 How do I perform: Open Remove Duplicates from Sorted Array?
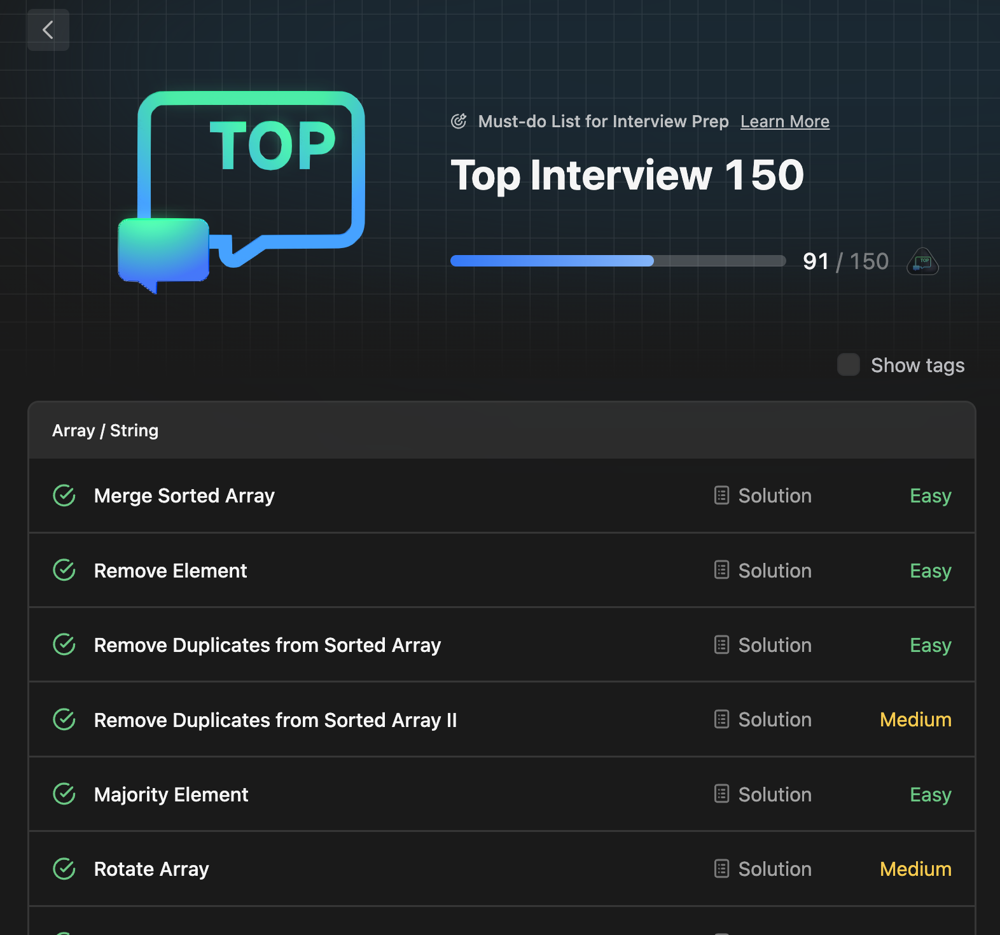(x=267, y=645)
